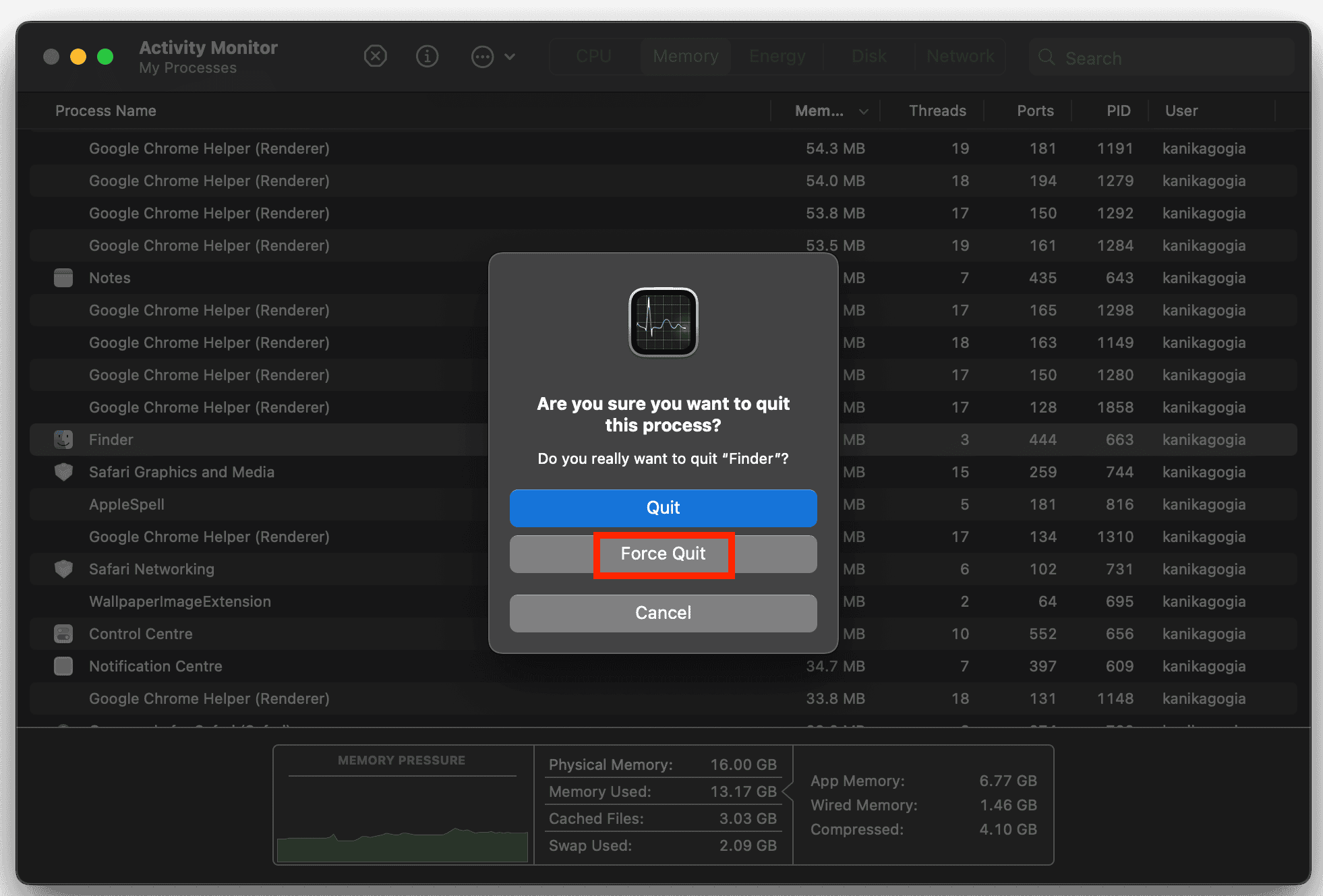Viewport: 1323px width, 896px height.
Task: Select Chrome Helper row with PID 1858
Action: (x=664, y=407)
